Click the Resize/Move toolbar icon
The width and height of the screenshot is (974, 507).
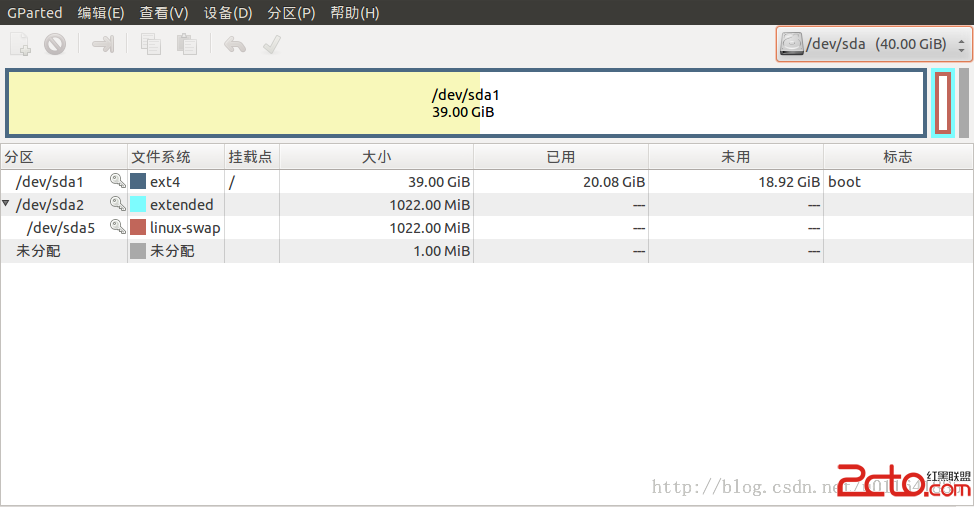coord(103,44)
